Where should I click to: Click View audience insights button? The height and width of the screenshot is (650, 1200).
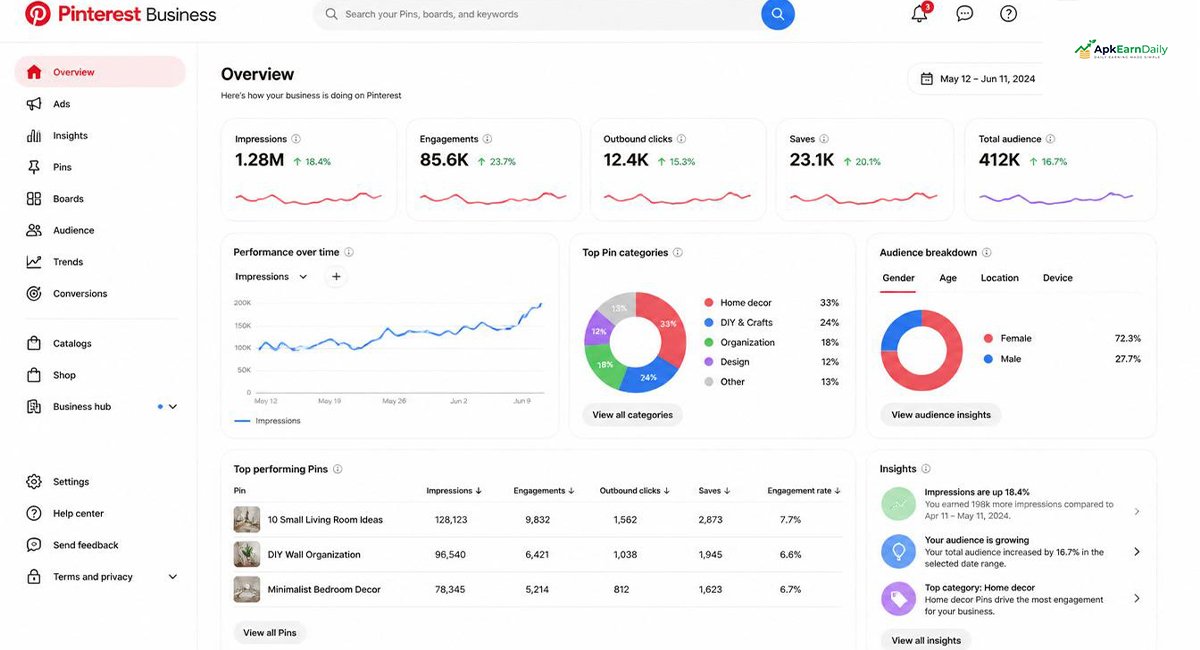click(941, 415)
